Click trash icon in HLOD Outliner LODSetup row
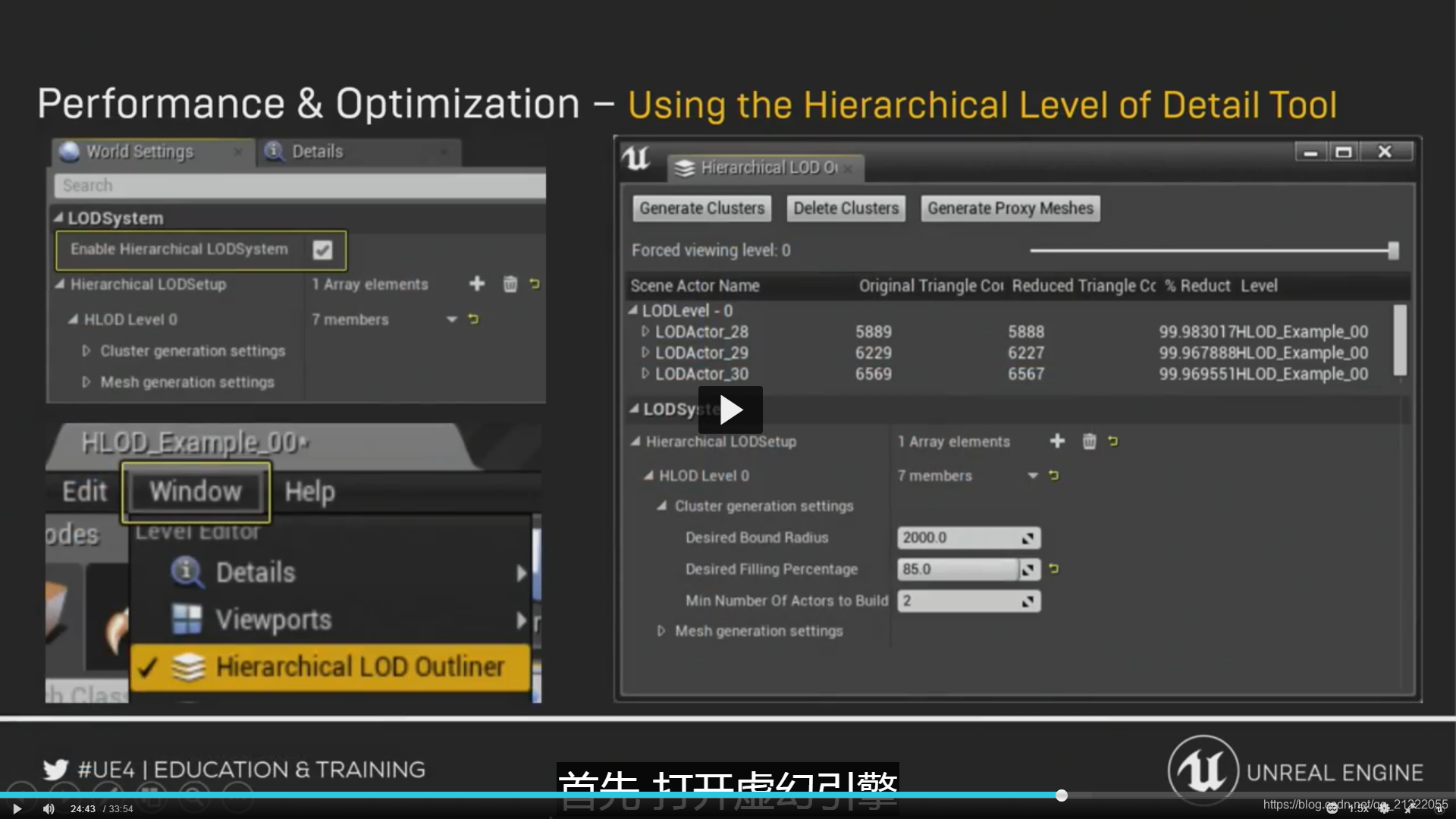 (1089, 441)
